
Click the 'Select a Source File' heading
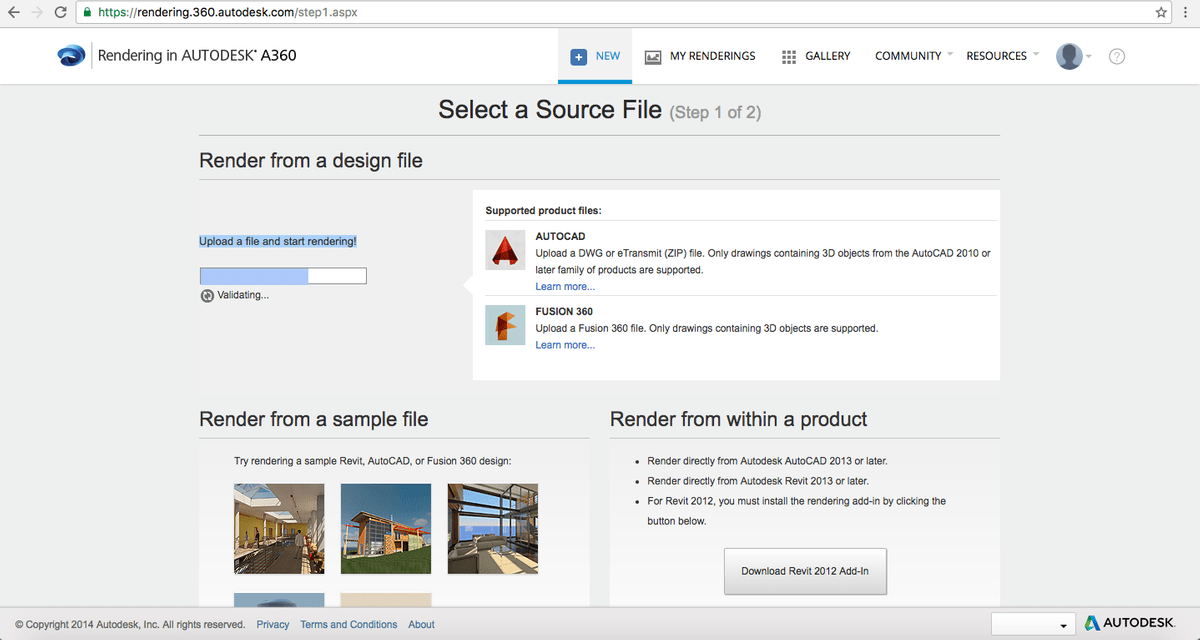tap(550, 110)
